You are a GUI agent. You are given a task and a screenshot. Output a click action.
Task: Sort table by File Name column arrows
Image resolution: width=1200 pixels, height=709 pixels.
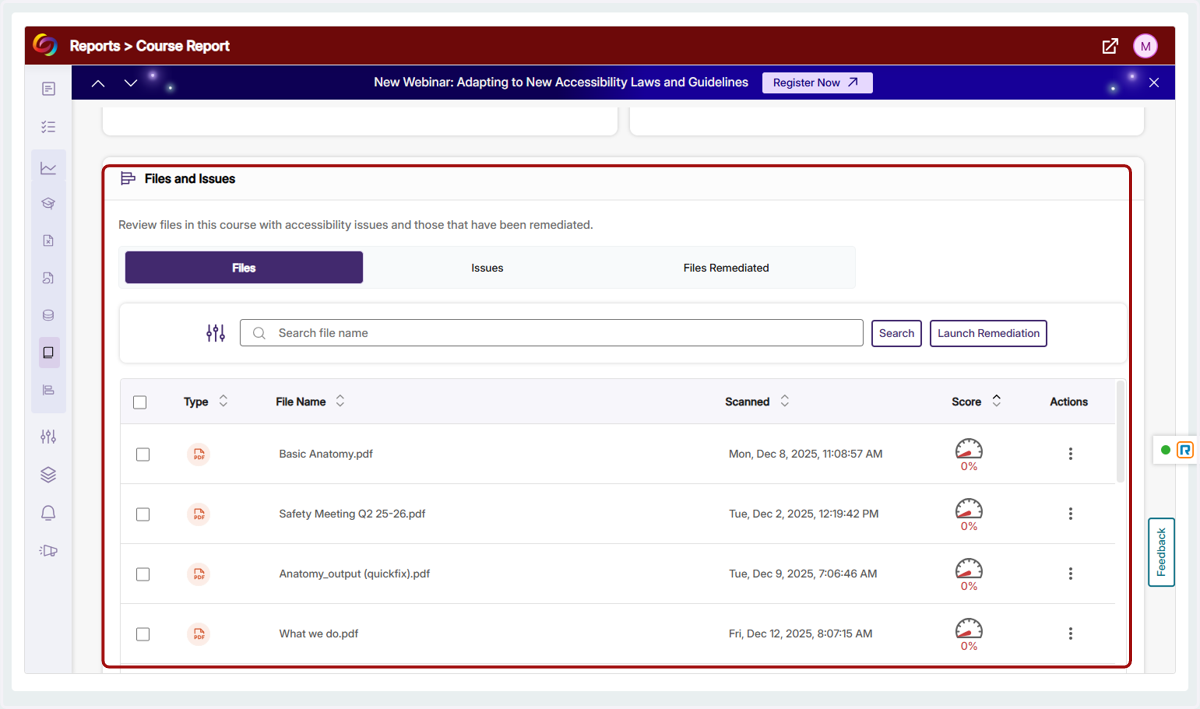point(340,401)
